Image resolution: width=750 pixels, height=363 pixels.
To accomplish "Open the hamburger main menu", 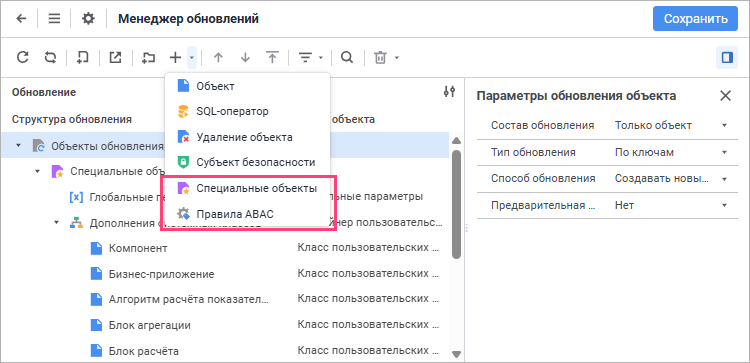I will (54, 19).
